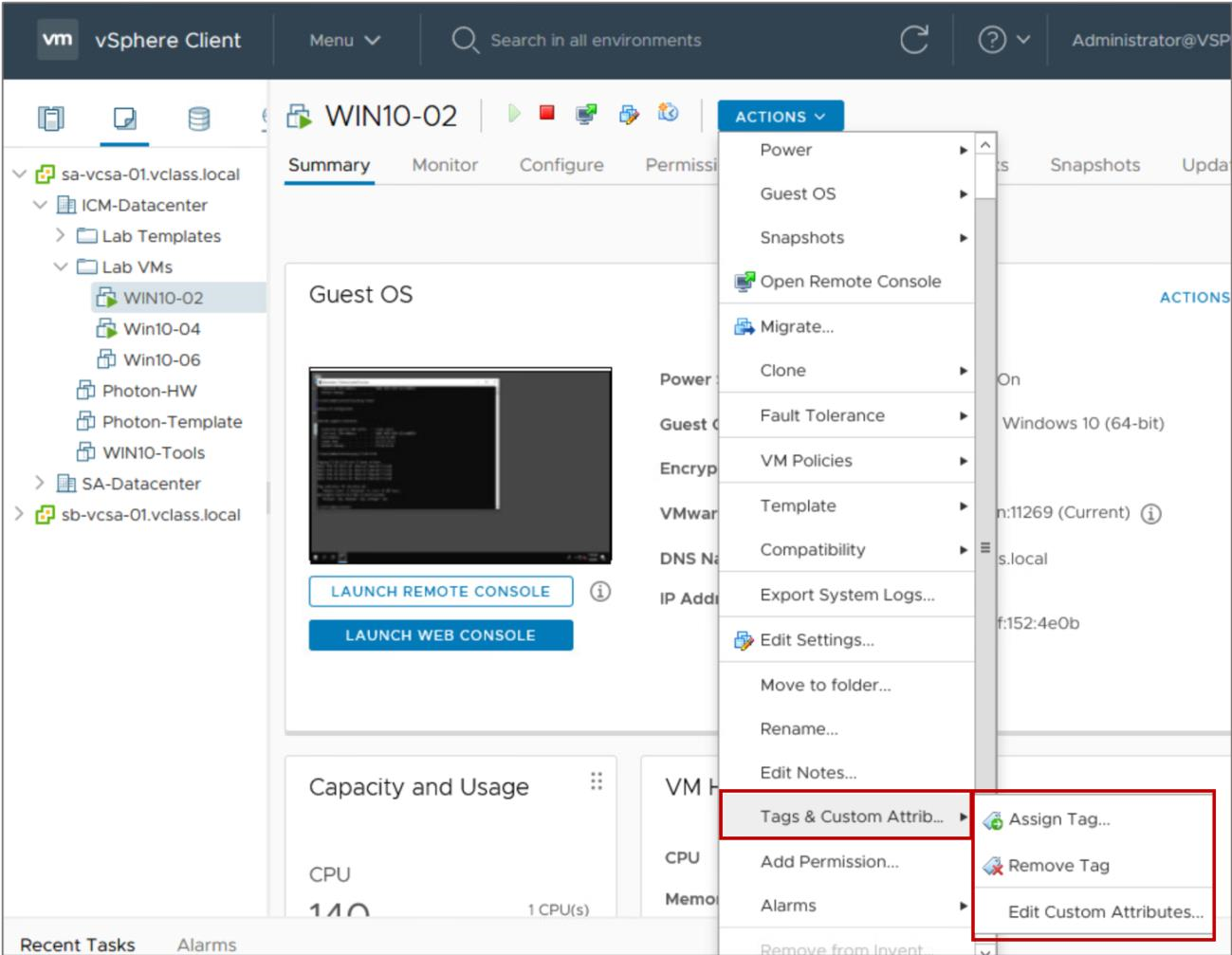Switch to VMs and Templates inventory view

coord(124,119)
